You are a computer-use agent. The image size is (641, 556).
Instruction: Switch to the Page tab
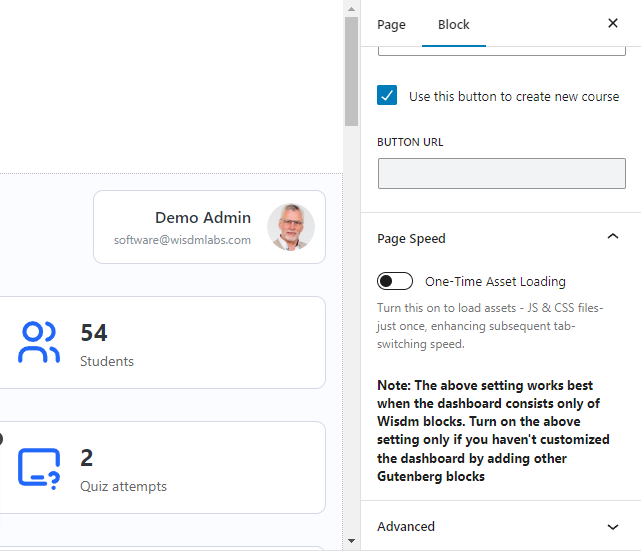point(391,24)
